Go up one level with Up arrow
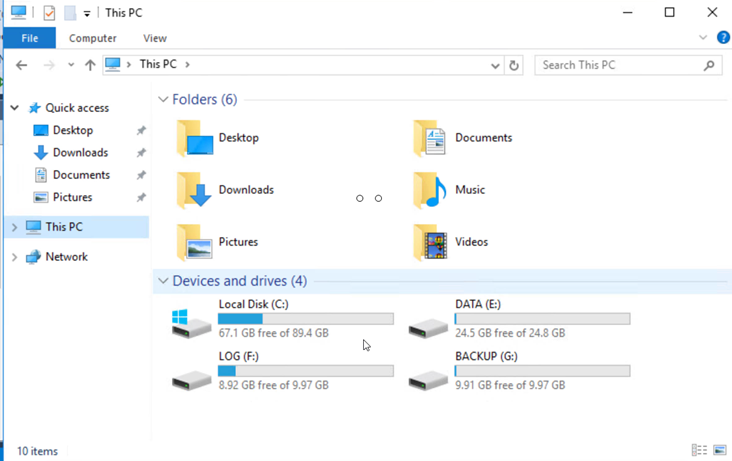This screenshot has height=461, width=732. (90, 65)
